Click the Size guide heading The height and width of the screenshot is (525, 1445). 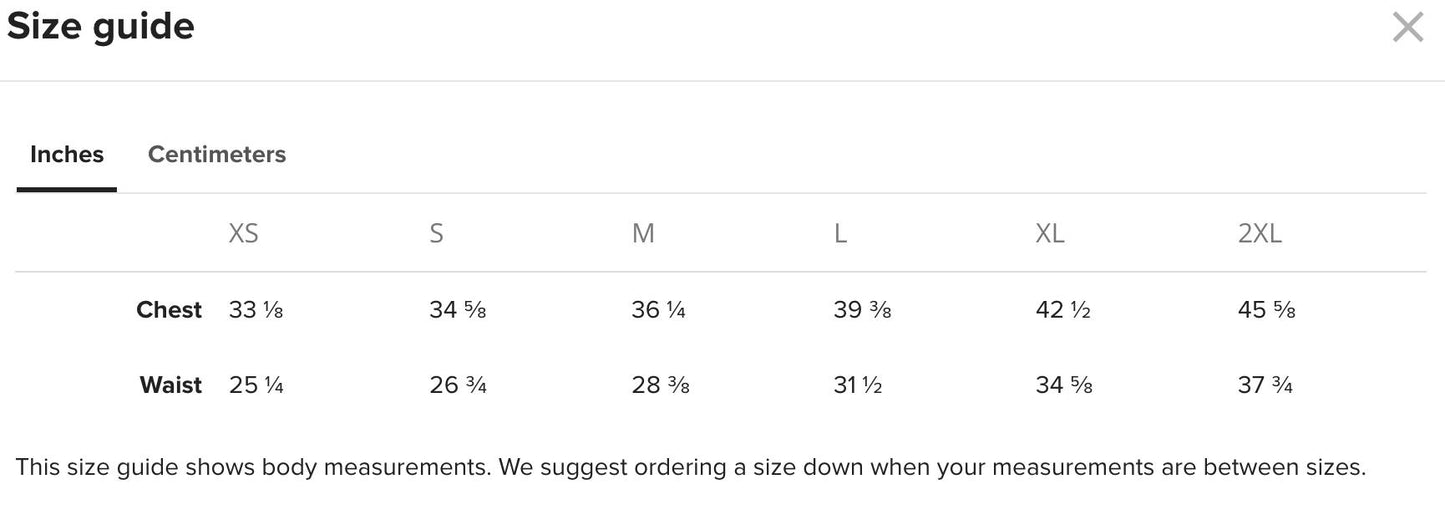[100, 27]
